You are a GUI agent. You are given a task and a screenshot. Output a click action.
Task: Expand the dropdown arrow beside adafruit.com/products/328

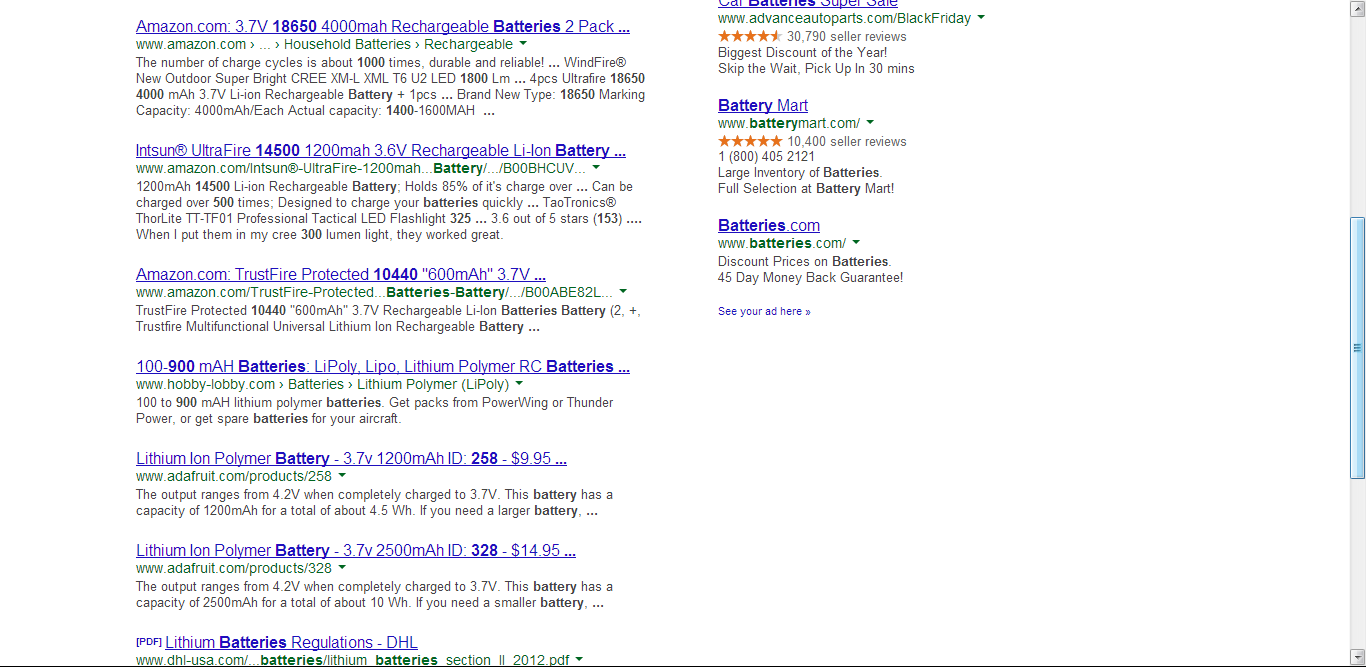pyautogui.click(x=342, y=569)
